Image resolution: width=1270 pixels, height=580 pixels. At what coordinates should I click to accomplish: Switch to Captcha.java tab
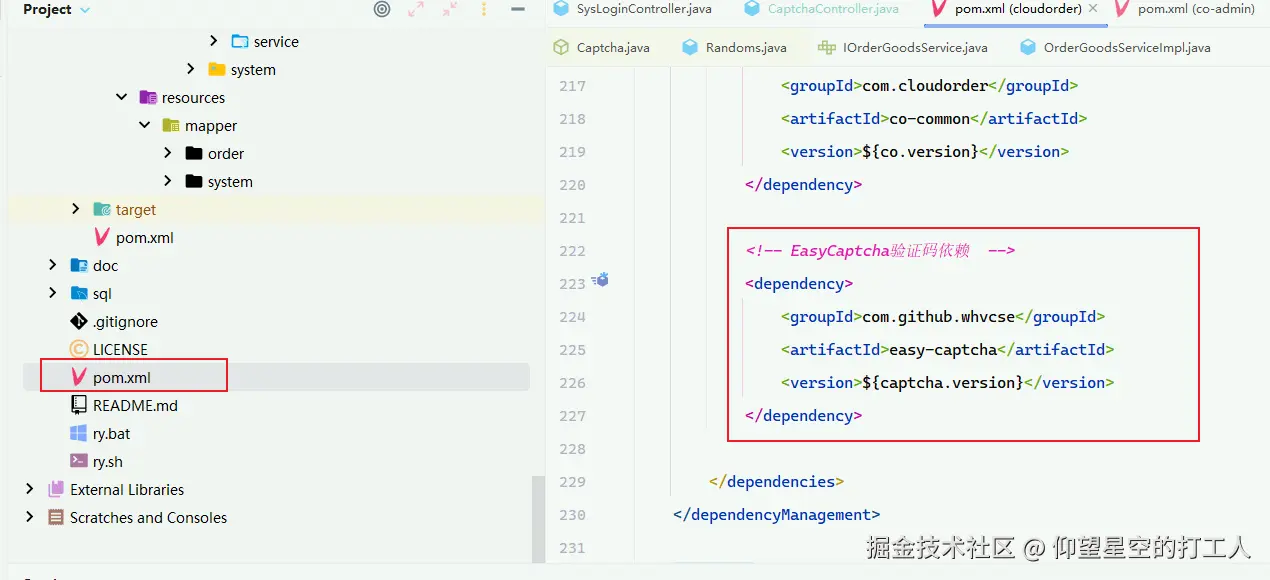point(613,47)
